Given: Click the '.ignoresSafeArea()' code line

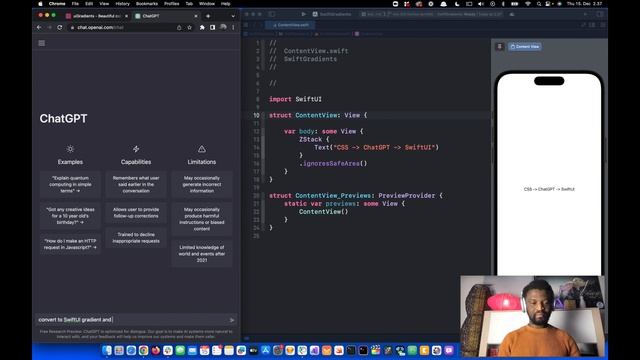Looking at the screenshot, I should (333, 164).
